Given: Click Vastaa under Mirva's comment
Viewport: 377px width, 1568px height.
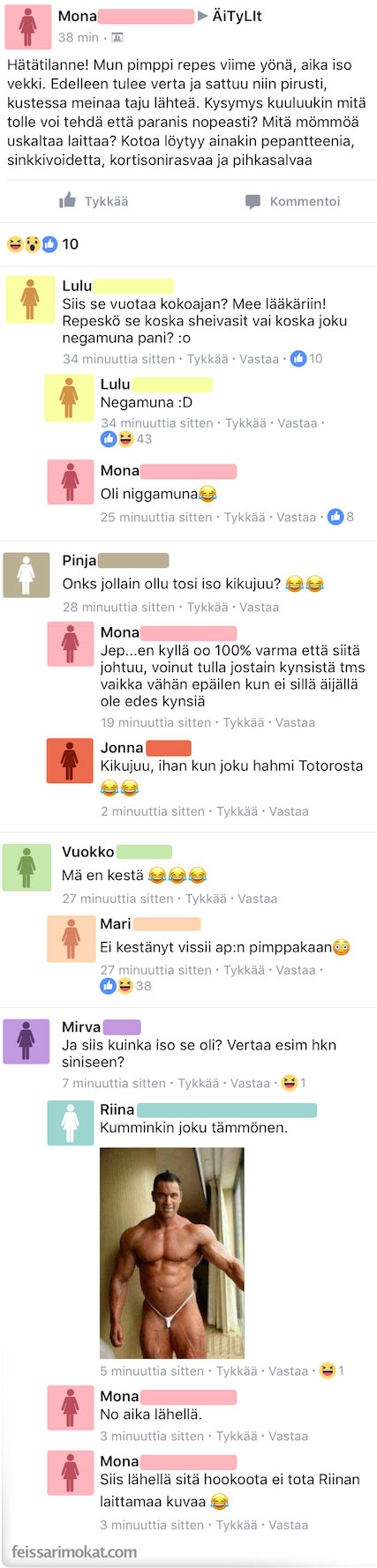Looking at the screenshot, I should tap(250, 1083).
